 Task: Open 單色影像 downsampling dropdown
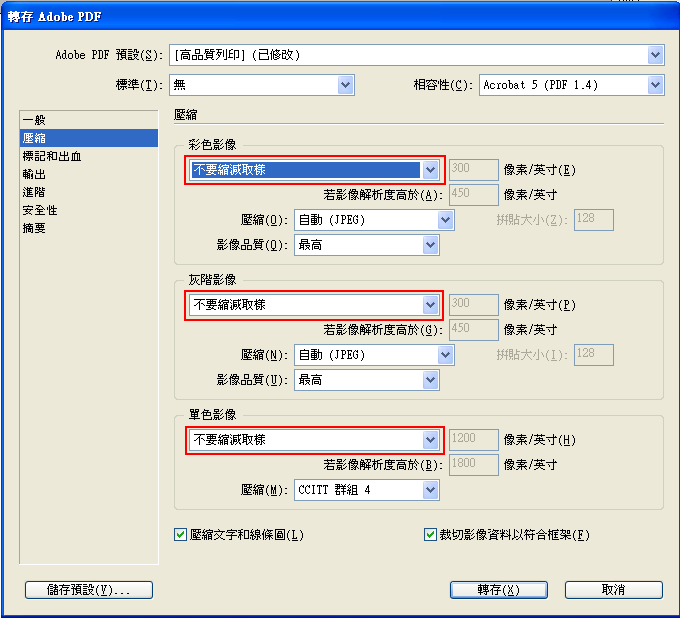(314, 440)
